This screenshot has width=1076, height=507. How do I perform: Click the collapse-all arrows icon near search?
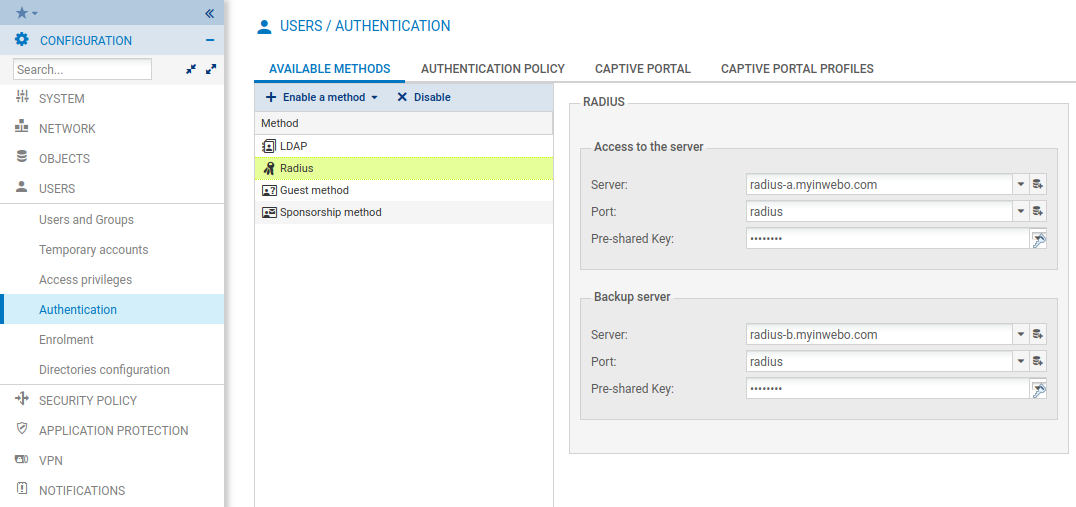click(x=191, y=70)
